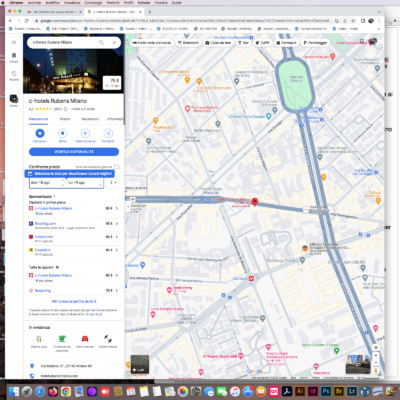Bookmark this page with star icon
This screenshot has height=400, width=400.
click(353, 21)
